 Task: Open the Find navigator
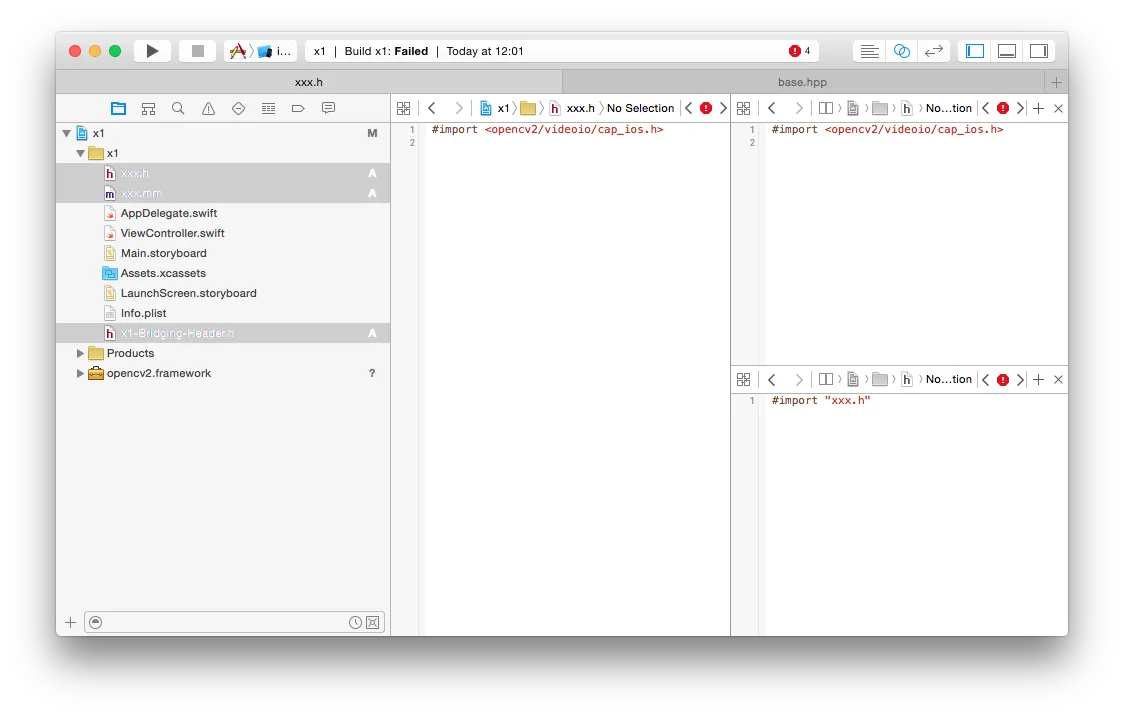pyautogui.click(x=178, y=108)
